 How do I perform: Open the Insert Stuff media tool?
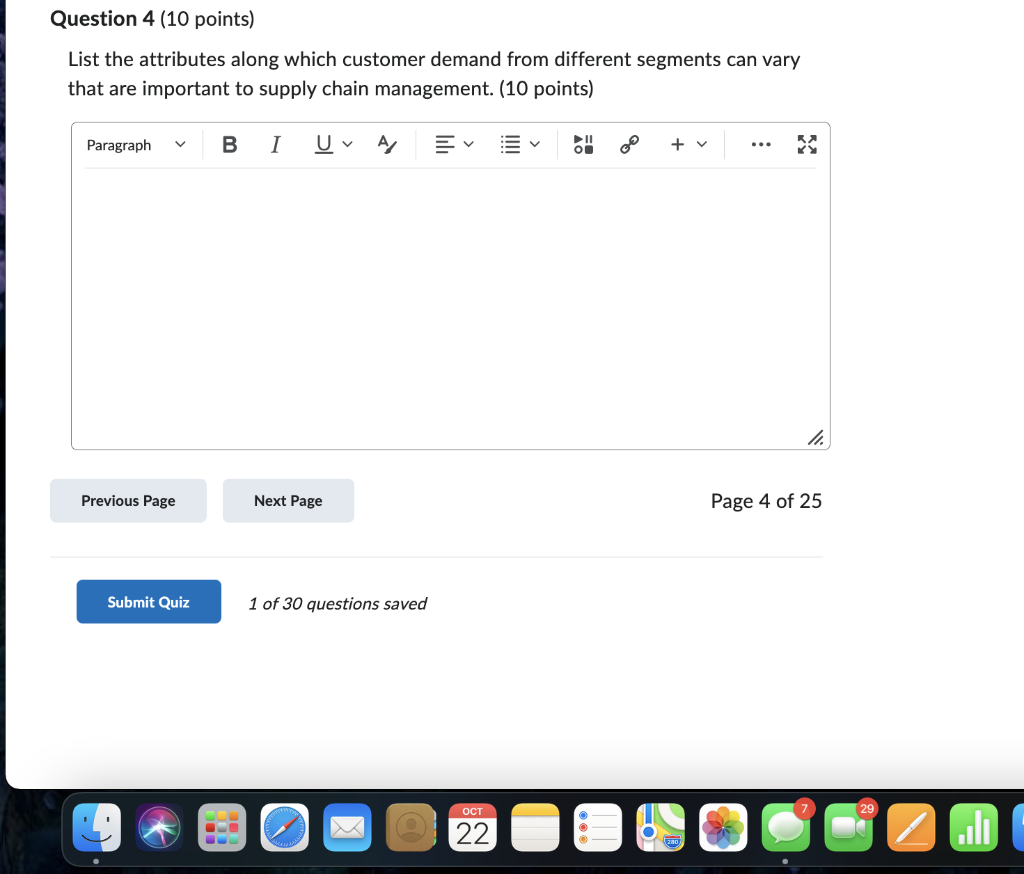tap(583, 144)
